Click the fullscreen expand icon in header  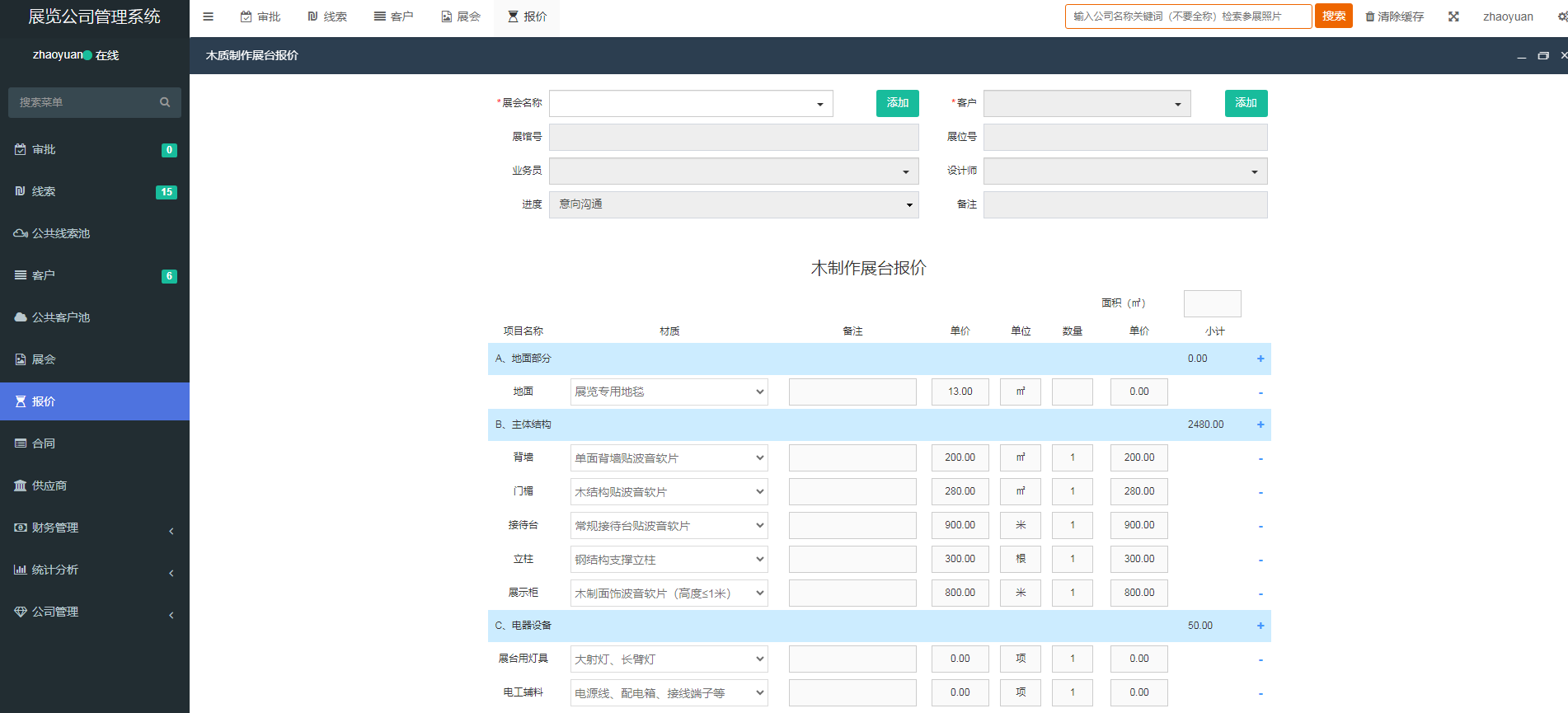[x=1453, y=16]
